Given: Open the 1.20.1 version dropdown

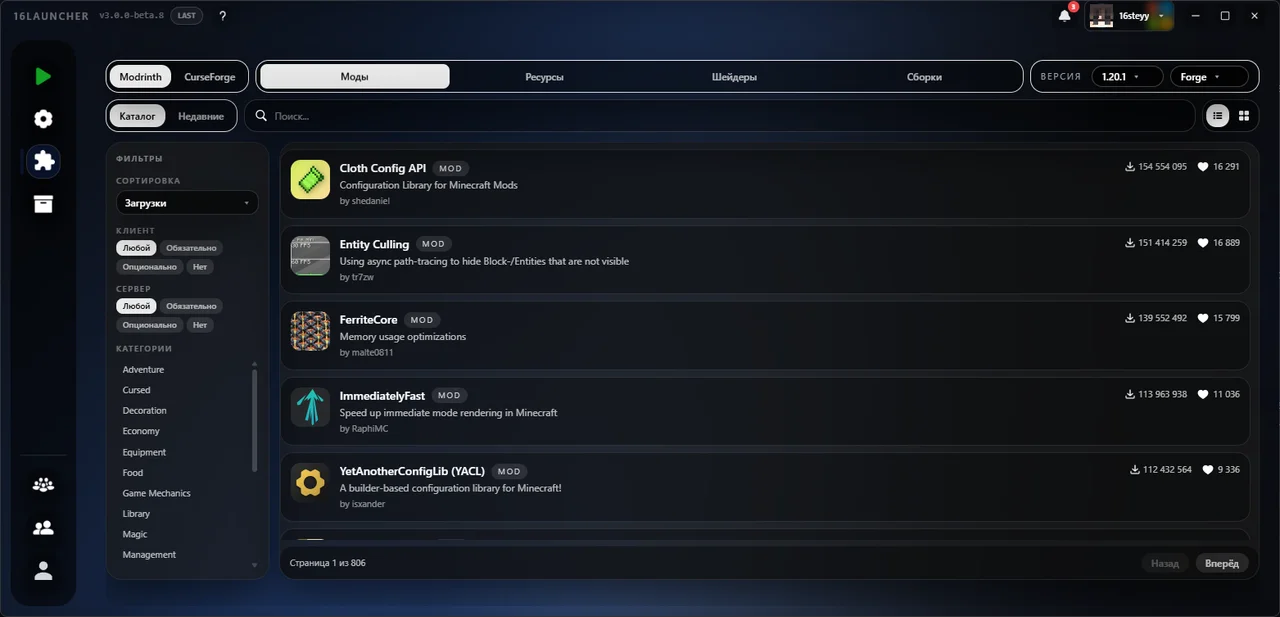Looking at the screenshot, I should pos(1126,77).
